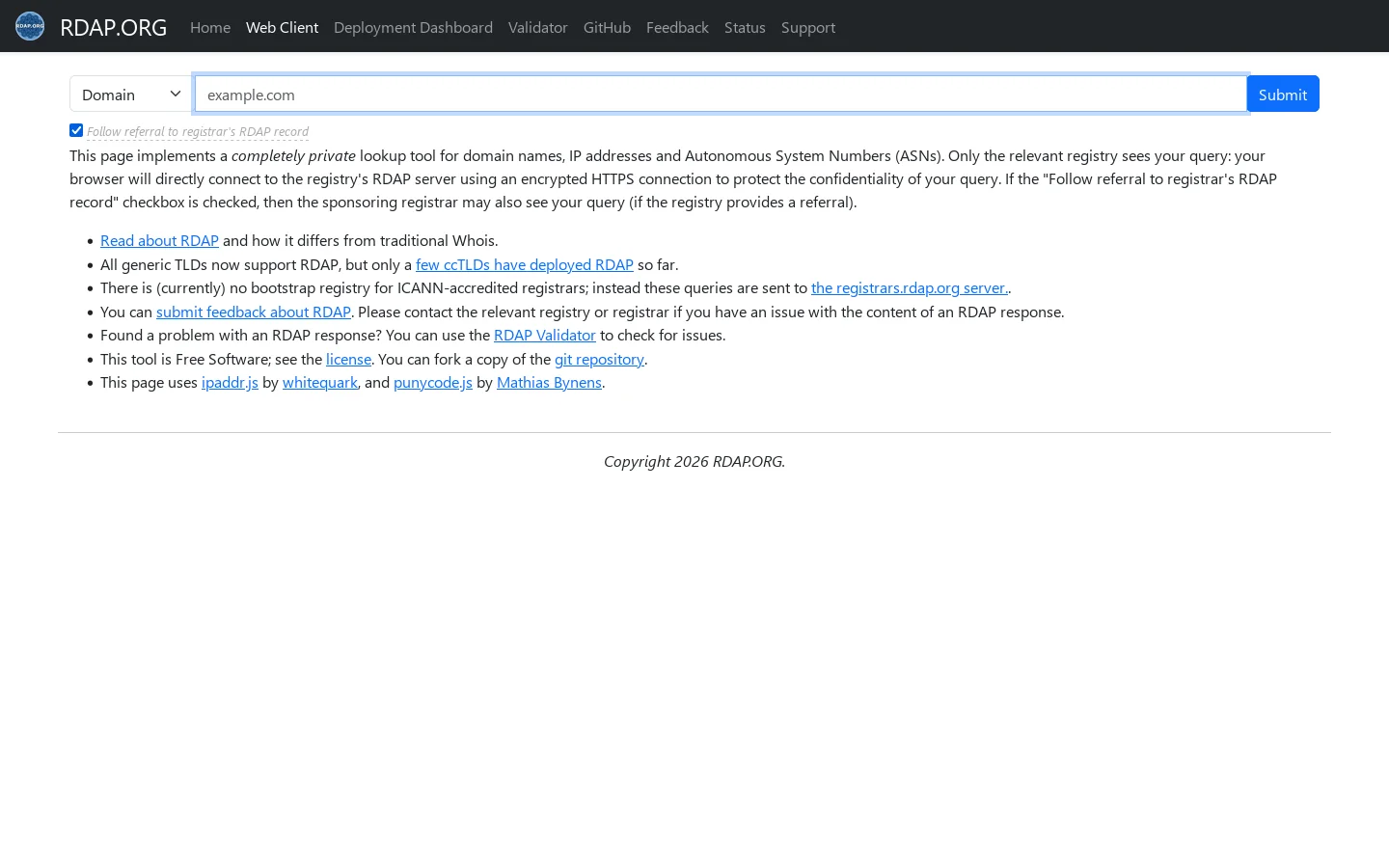This screenshot has width=1389, height=868.
Task: Open the Support nav item
Action: [x=808, y=27]
